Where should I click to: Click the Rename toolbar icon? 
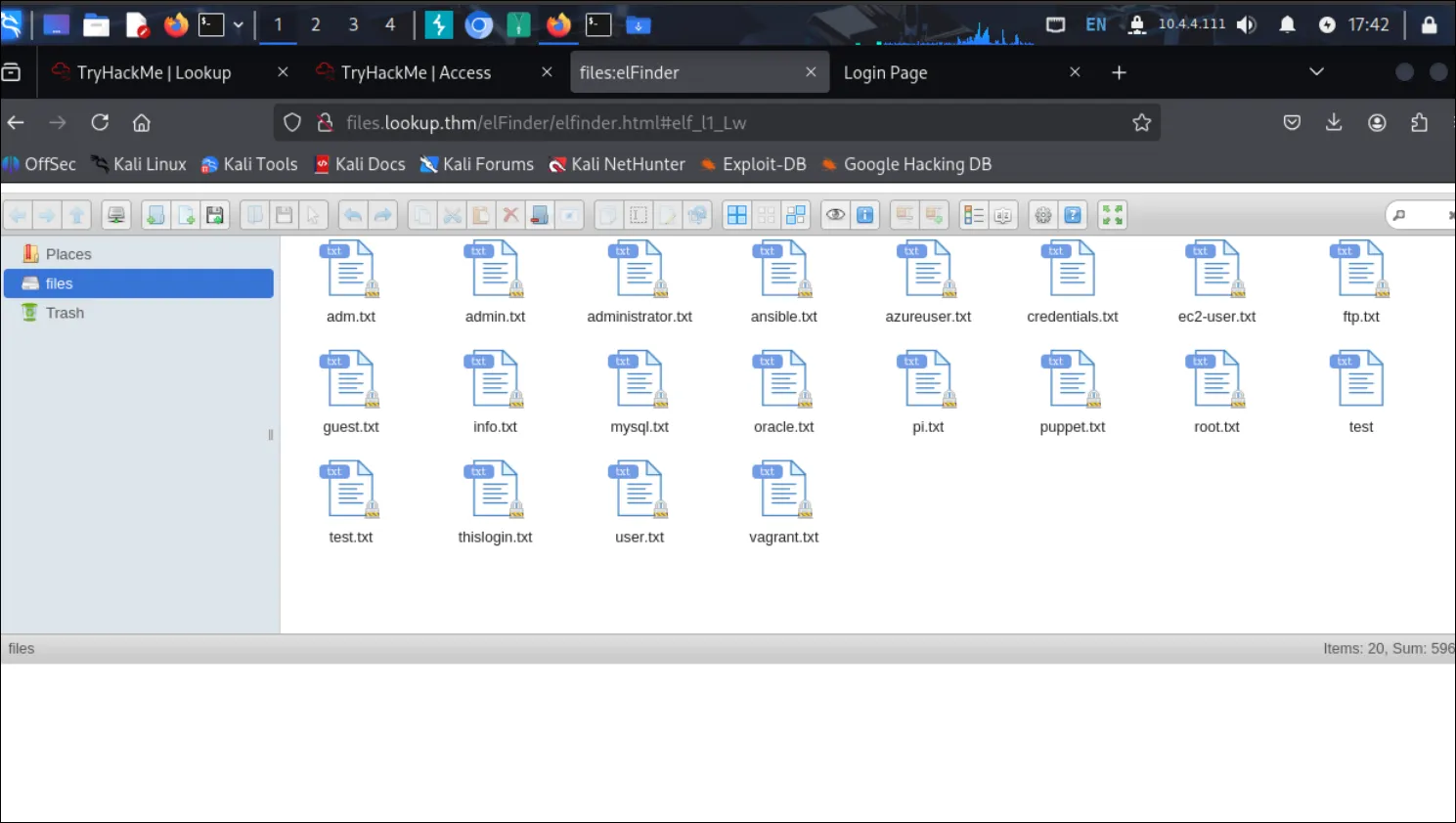tap(639, 215)
